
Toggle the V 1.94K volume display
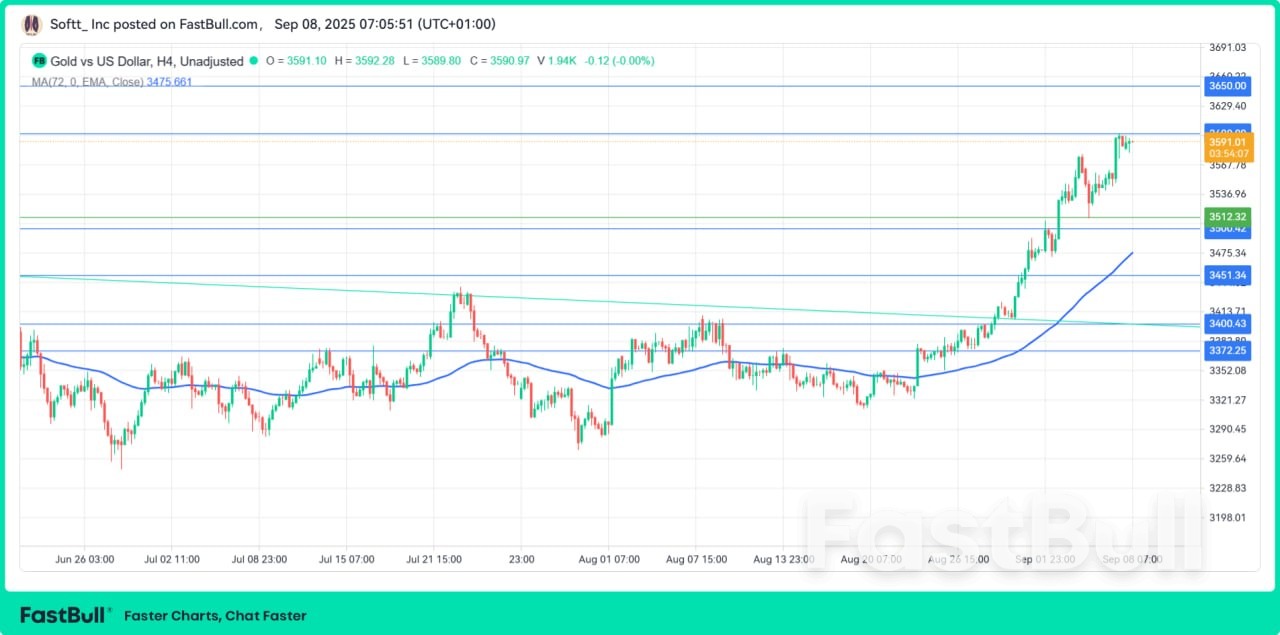(555, 60)
